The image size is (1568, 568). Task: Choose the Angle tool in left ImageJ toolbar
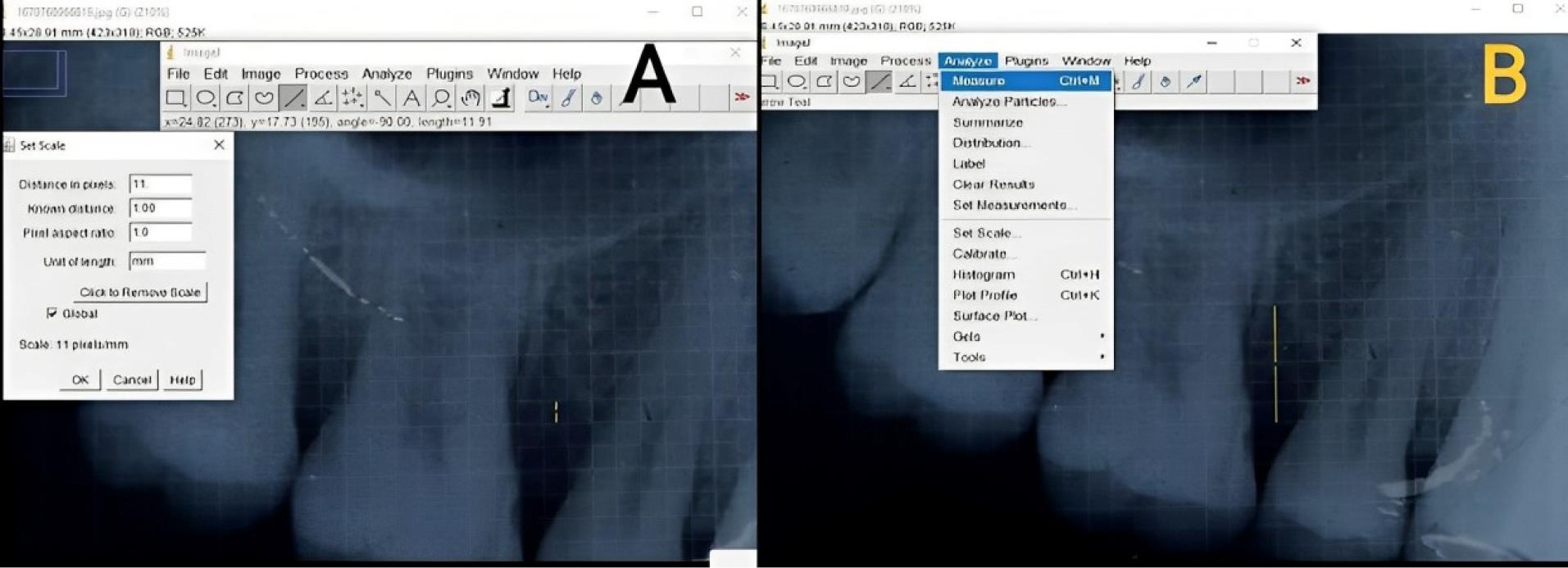pyautogui.click(x=323, y=98)
